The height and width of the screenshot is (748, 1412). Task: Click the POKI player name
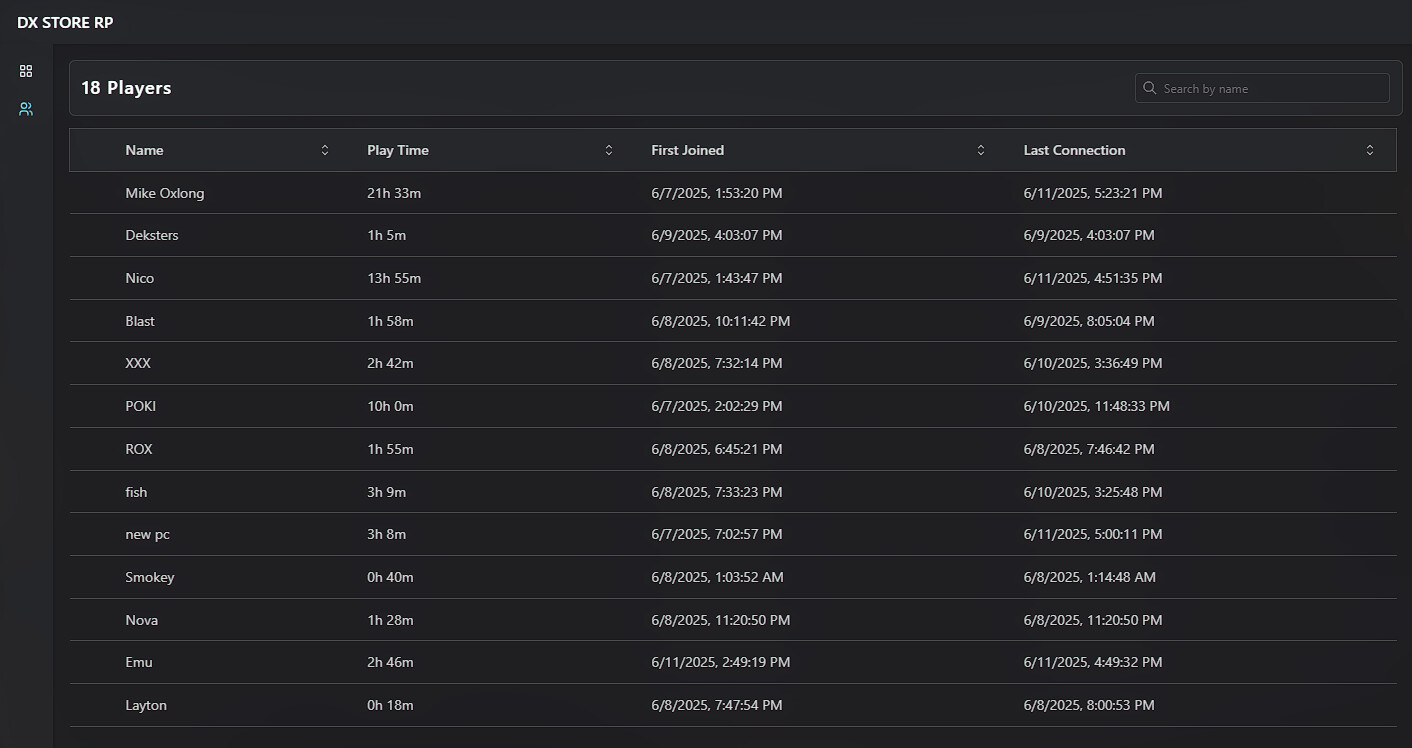coord(141,406)
